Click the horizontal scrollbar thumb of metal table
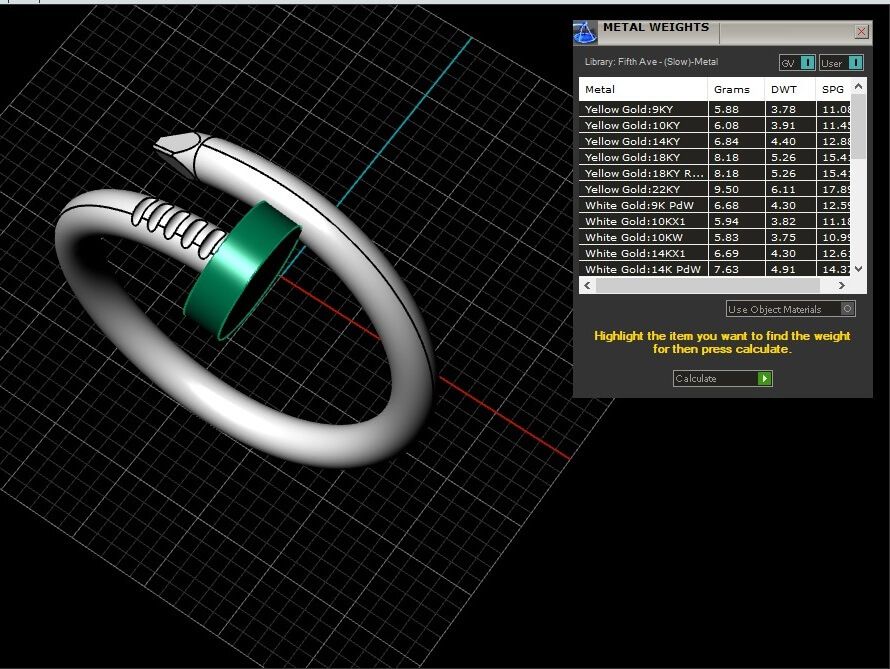This screenshot has width=890, height=669. [x=707, y=285]
